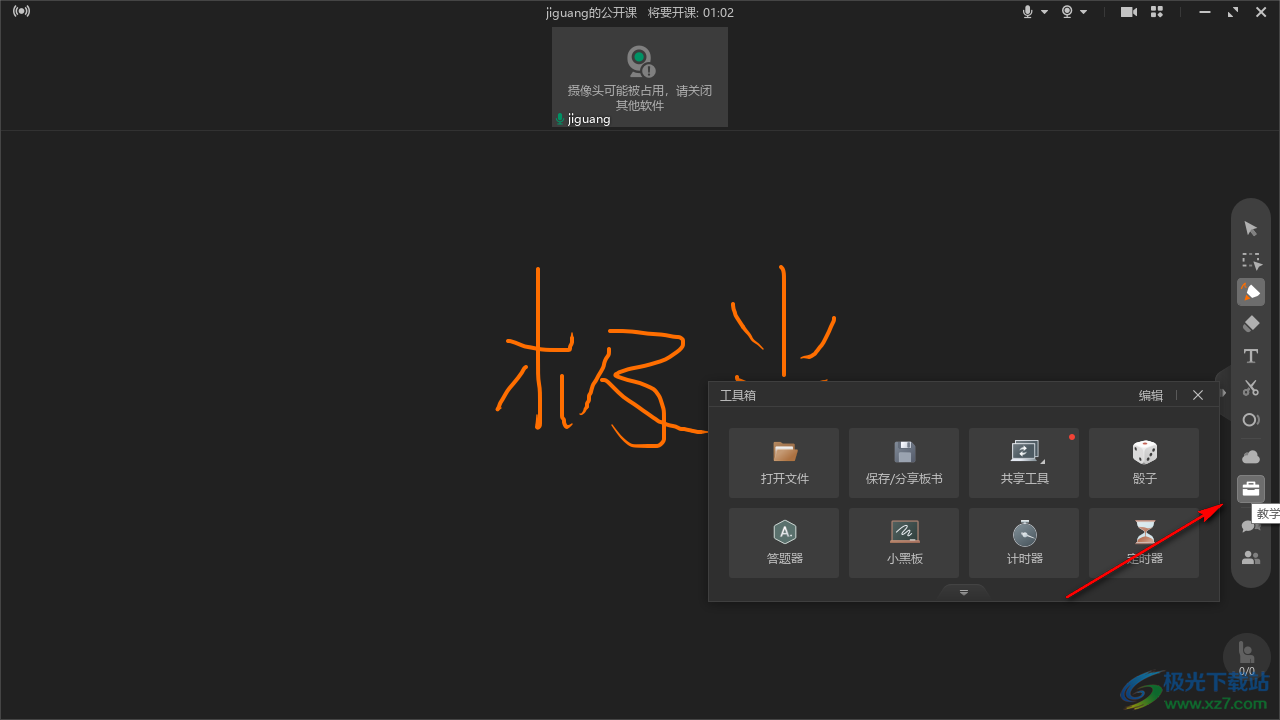Expand more tools at toolbox bottom
This screenshot has width=1280, height=720.
point(964,592)
